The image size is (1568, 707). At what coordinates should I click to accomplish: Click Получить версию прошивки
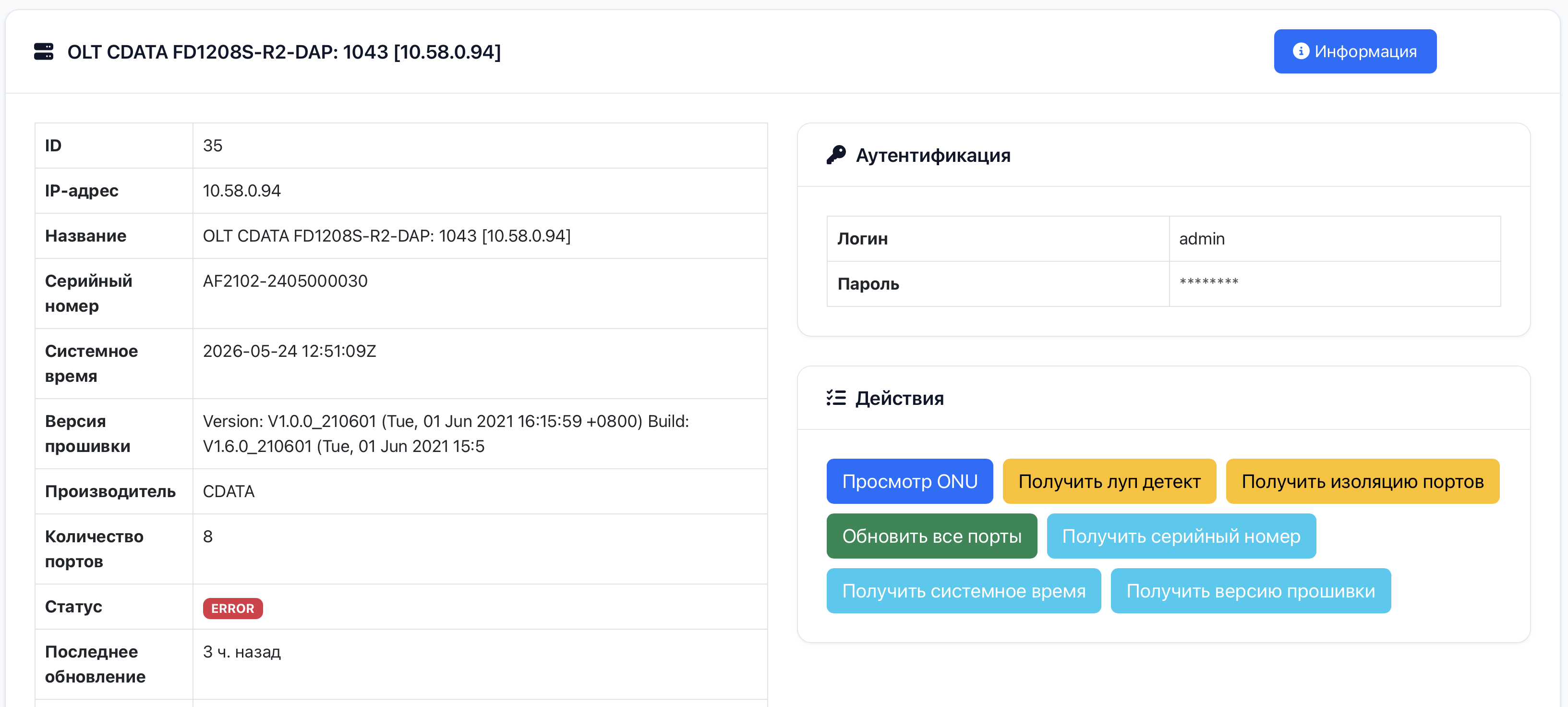click(x=1250, y=591)
